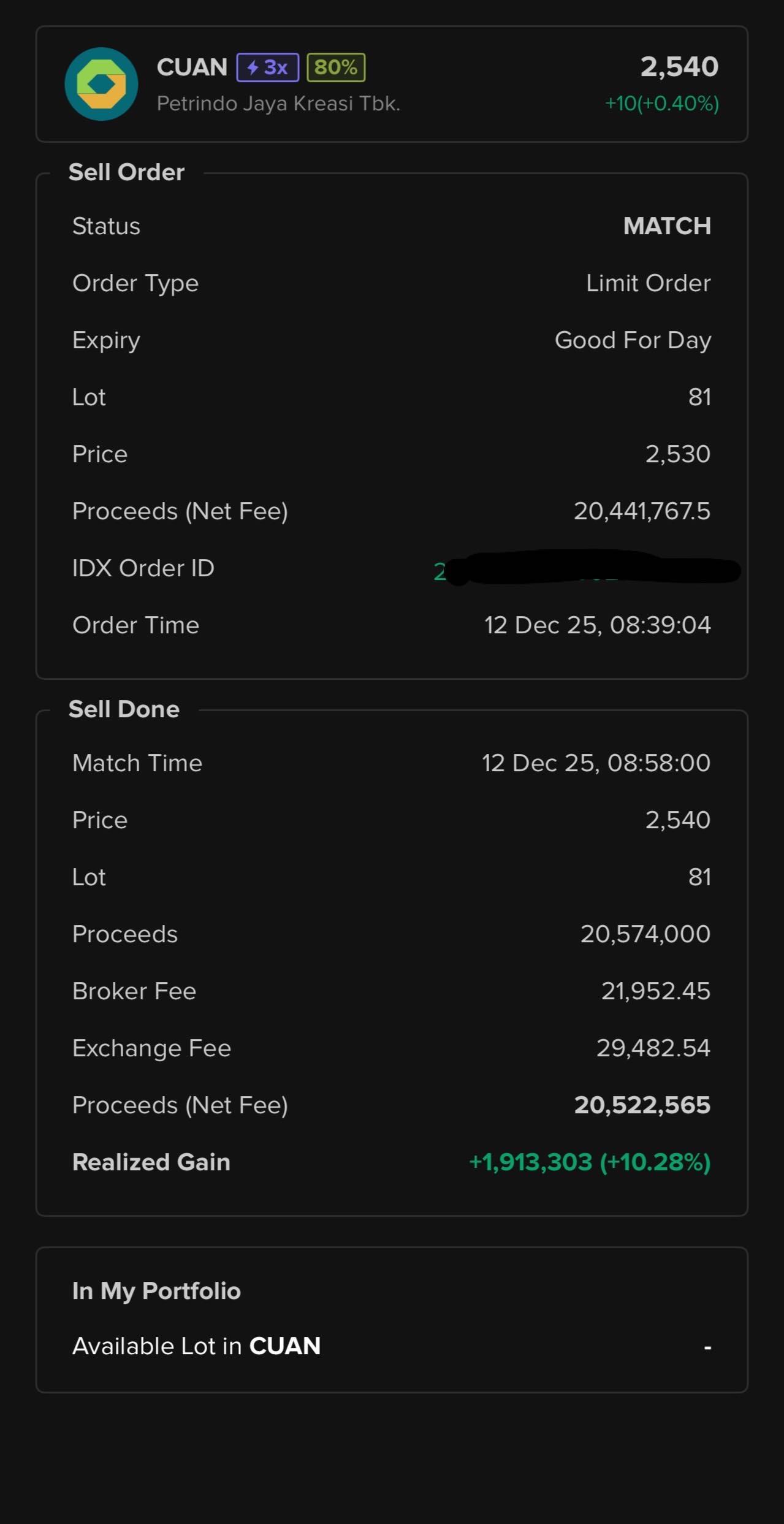
Task: Tap the order price 2,530
Action: [677, 454]
